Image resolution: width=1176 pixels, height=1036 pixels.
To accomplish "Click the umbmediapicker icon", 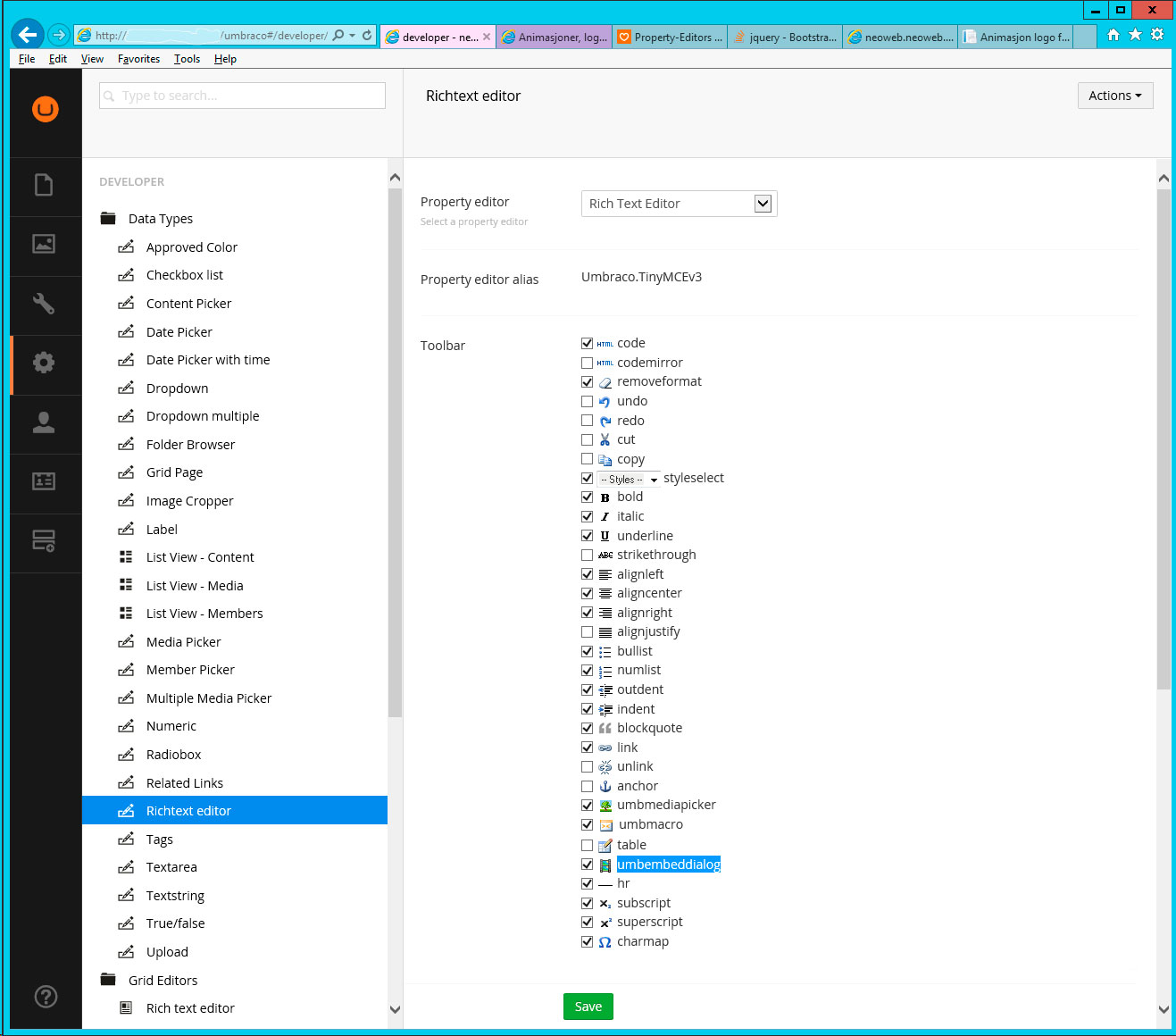I will point(605,805).
